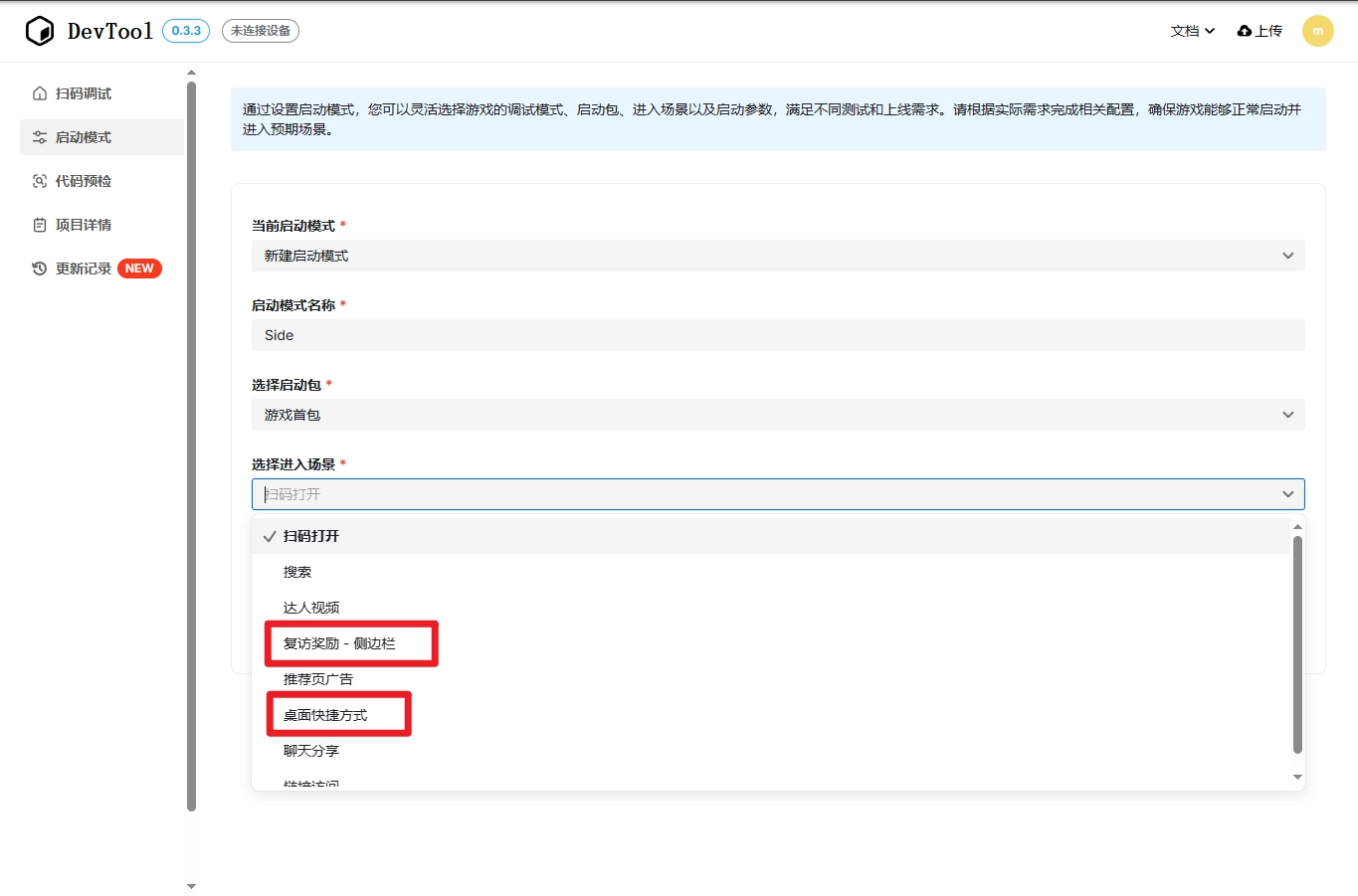
Task: Click the upload cloud icon
Action: coord(1245,31)
